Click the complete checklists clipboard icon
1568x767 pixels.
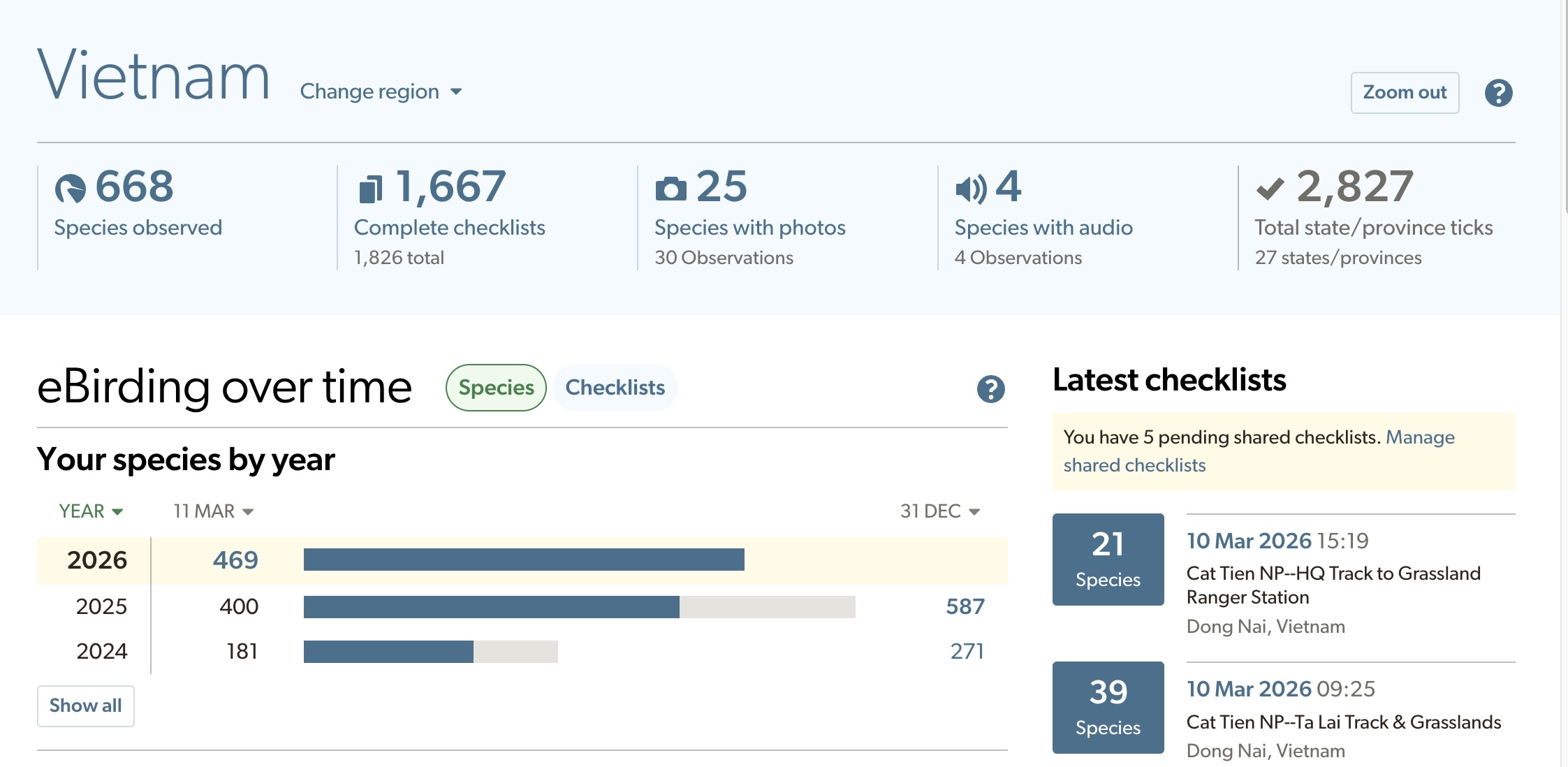coord(370,189)
